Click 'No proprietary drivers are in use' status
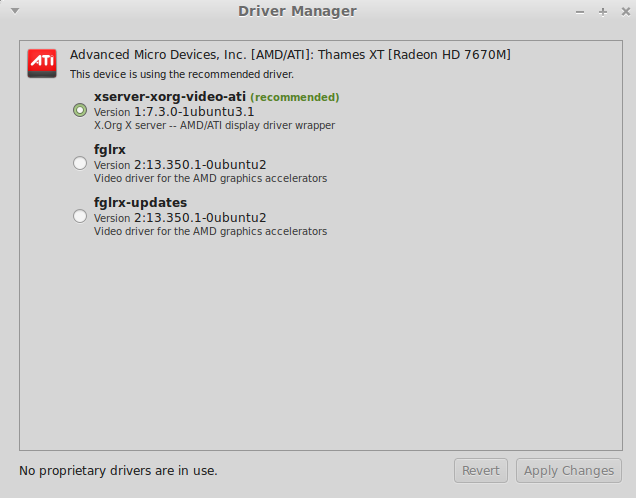636x498 pixels. pos(118,471)
